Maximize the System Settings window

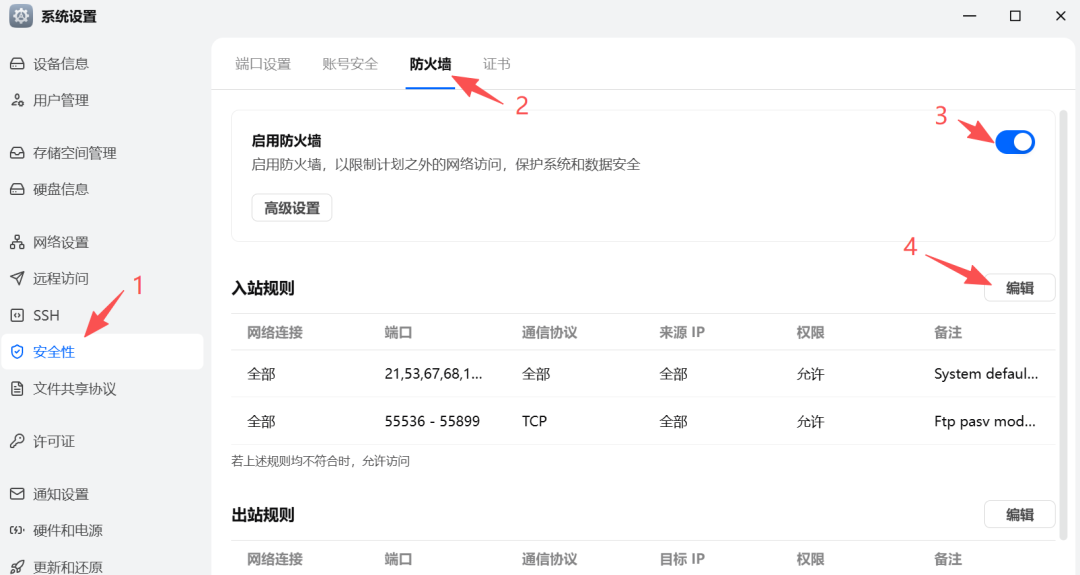[x=1015, y=16]
